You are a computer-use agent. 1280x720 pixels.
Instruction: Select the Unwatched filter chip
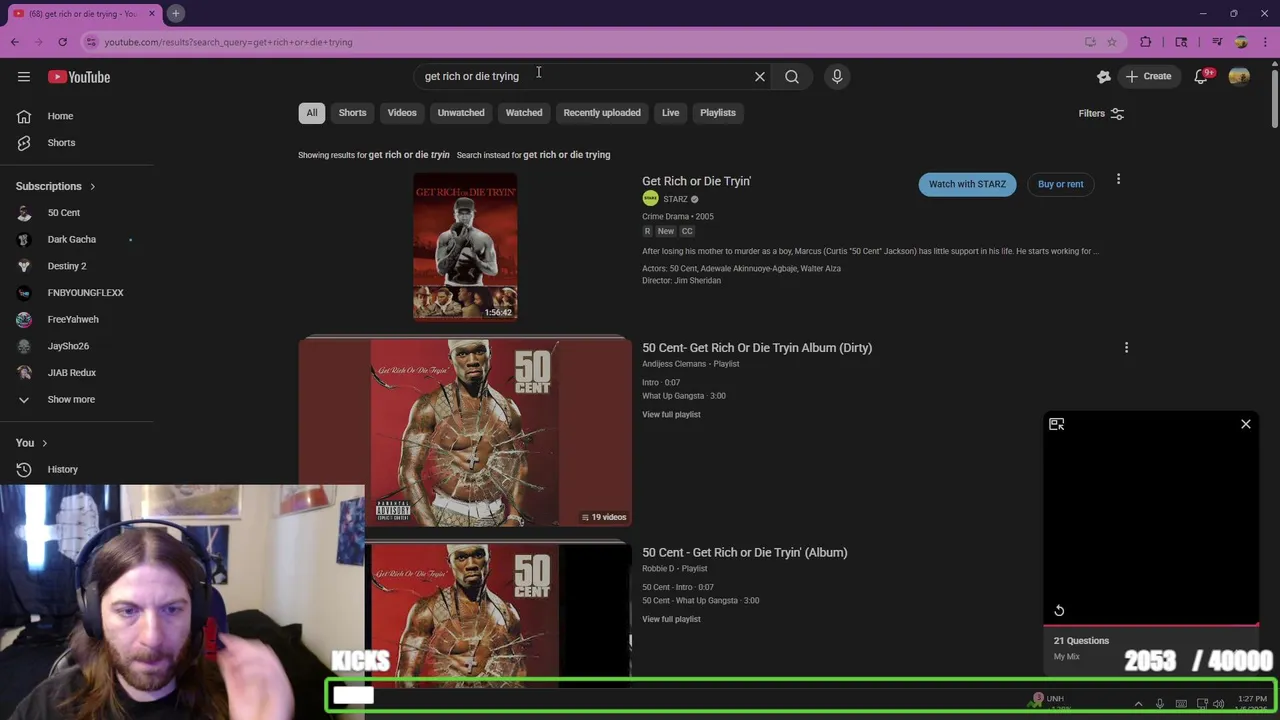click(x=461, y=113)
